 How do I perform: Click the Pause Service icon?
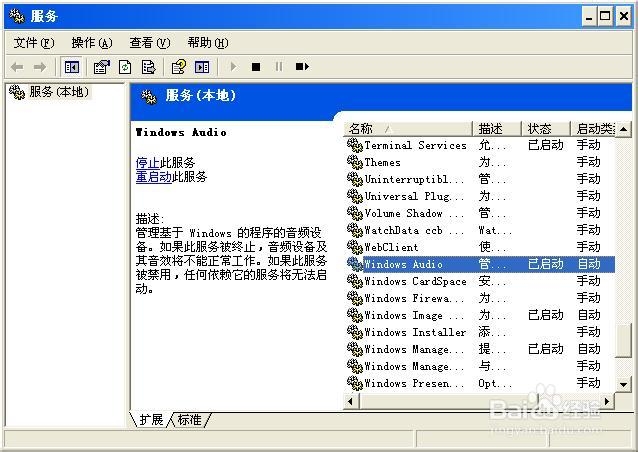point(279,66)
